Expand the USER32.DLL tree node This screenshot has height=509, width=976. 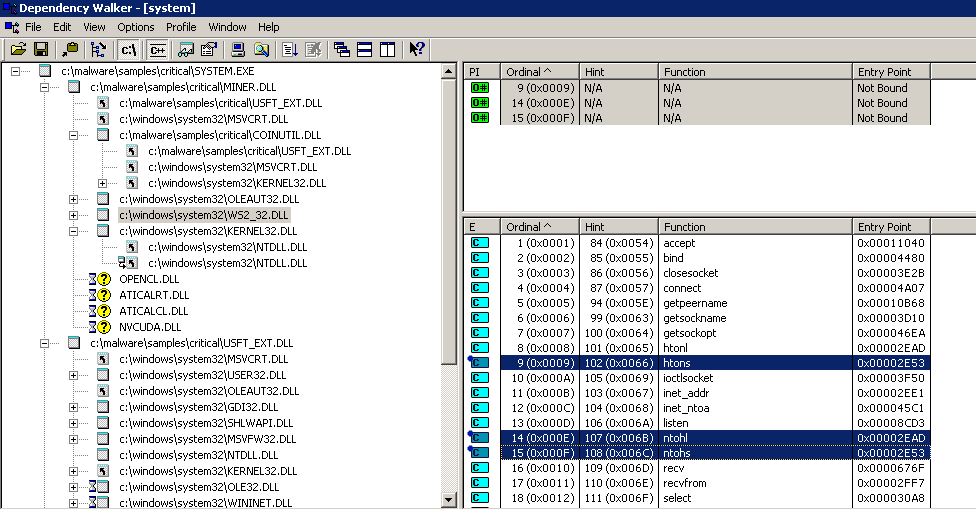coord(73,375)
